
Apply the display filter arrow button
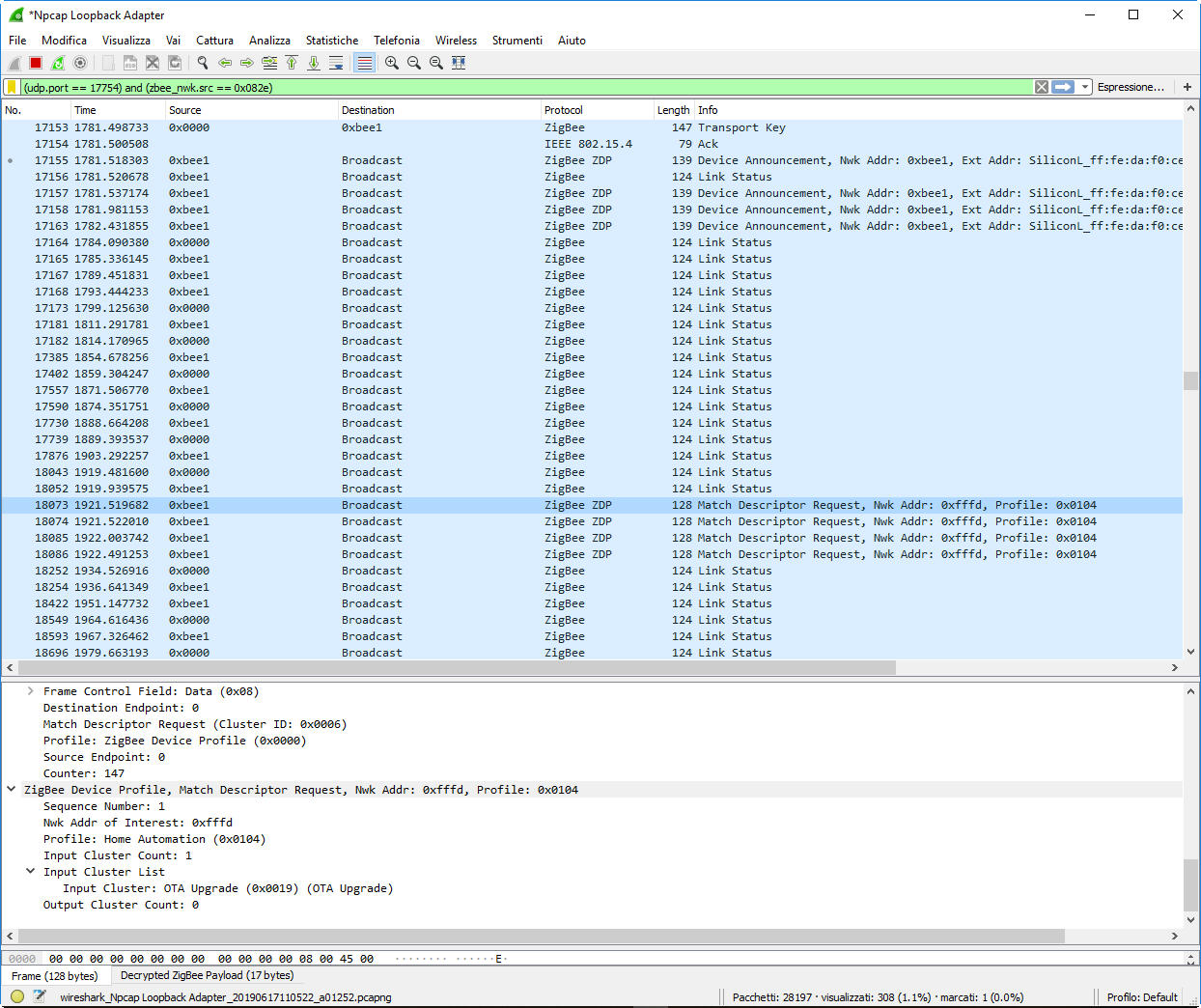pyautogui.click(x=1063, y=87)
